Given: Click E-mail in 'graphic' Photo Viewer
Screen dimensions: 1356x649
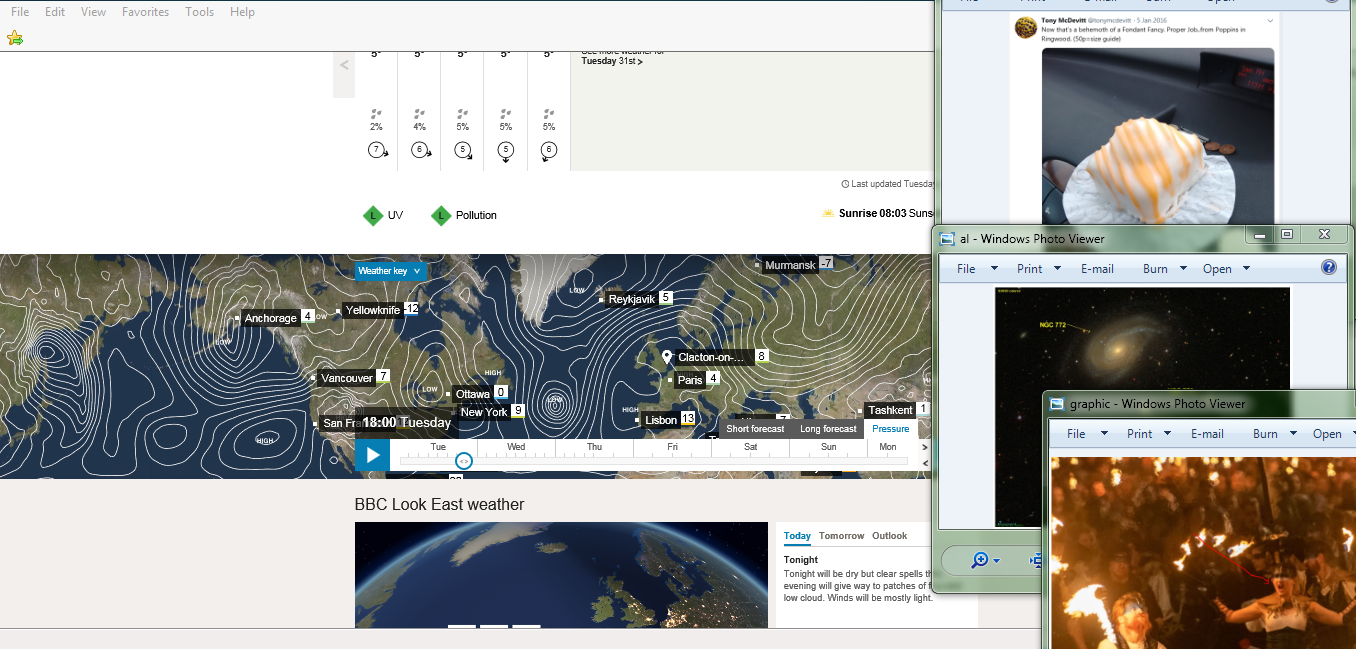Looking at the screenshot, I should click(x=1207, y=434).
